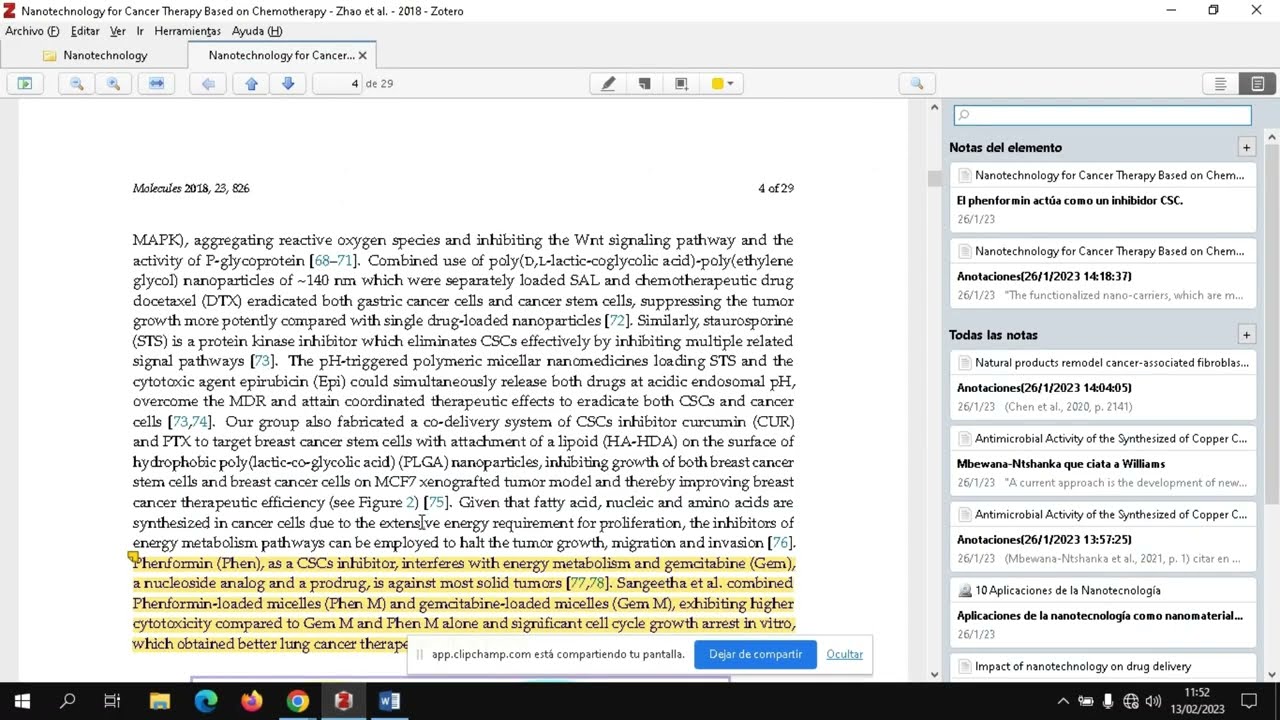Open Firefox from taskbar
This screenshot has width=1280, height=720.
(252, 701)
